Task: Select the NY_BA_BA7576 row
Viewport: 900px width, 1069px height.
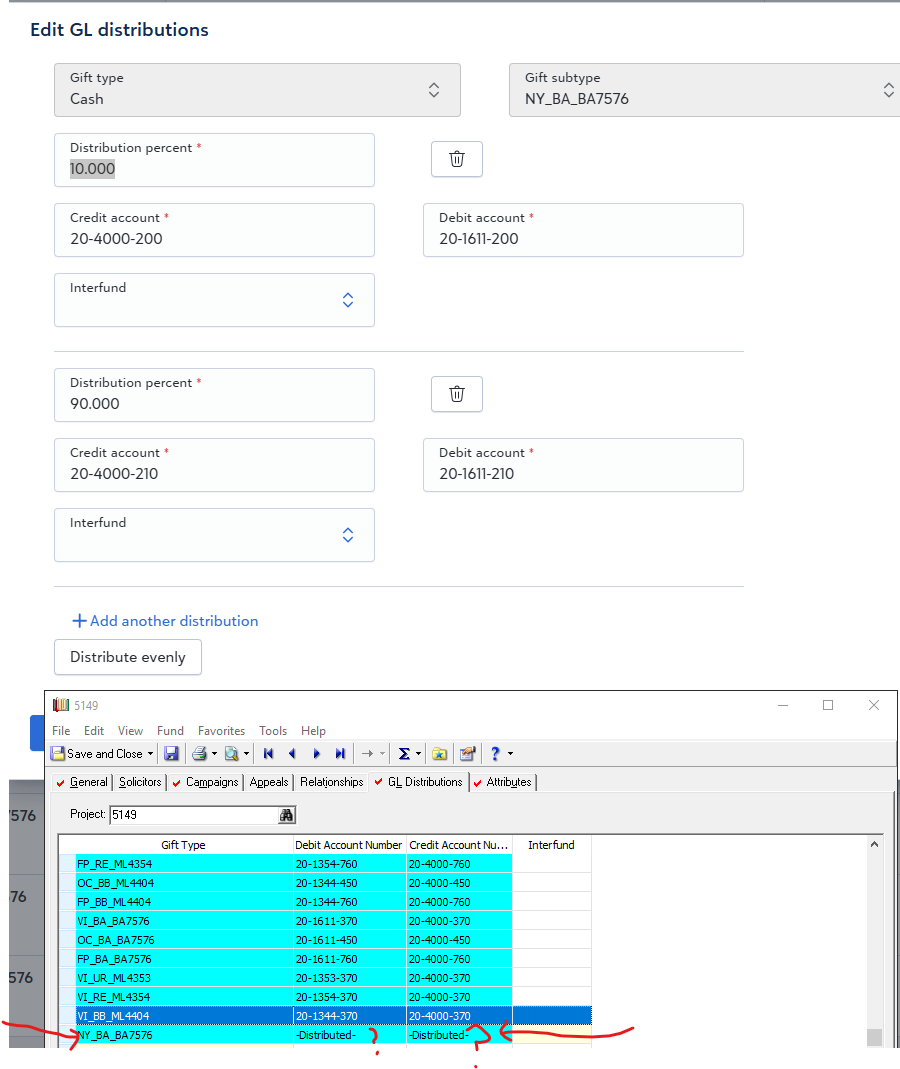Action: [325, 1035]
